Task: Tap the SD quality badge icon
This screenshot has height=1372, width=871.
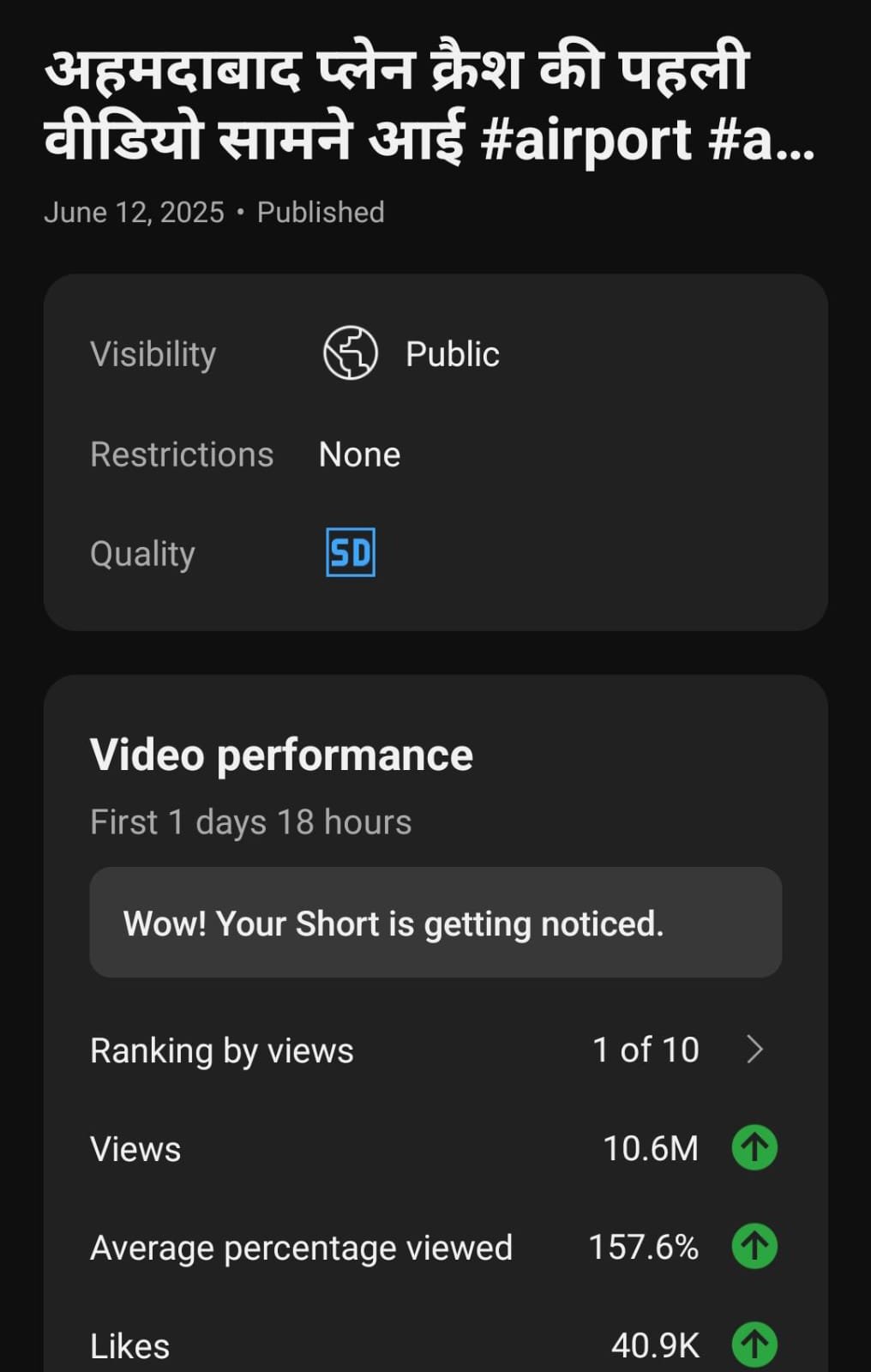Action: click(x=351, y=552)
